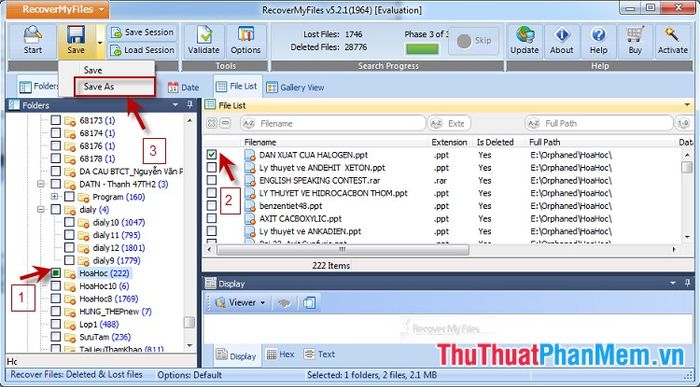The height and width of the screenshot is (387, 700).
Task: Click the Extension filter field
Action: click(x=449, y=124)
